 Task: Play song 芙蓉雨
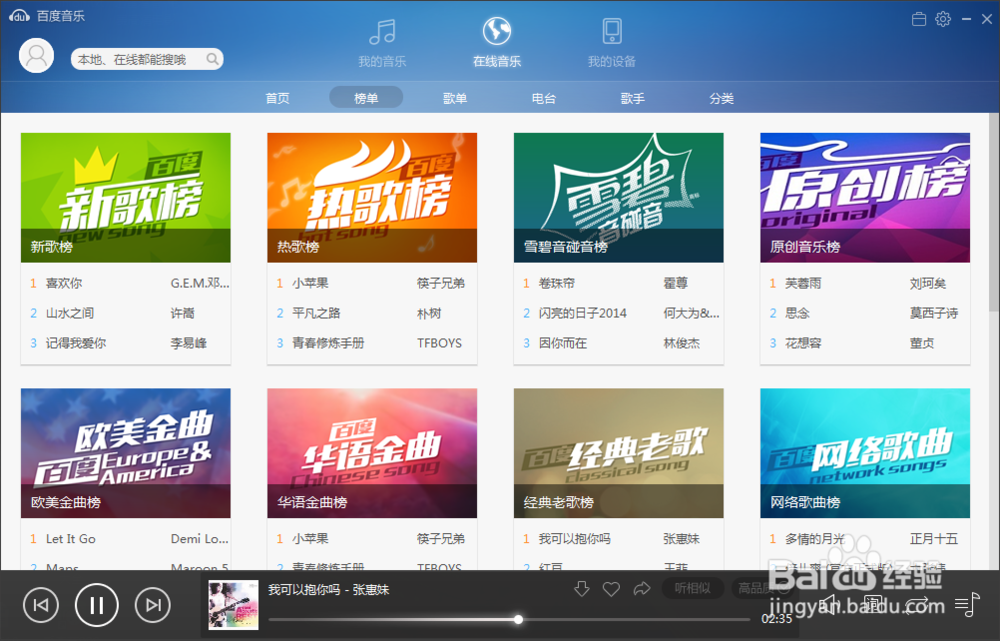(803, 283)
